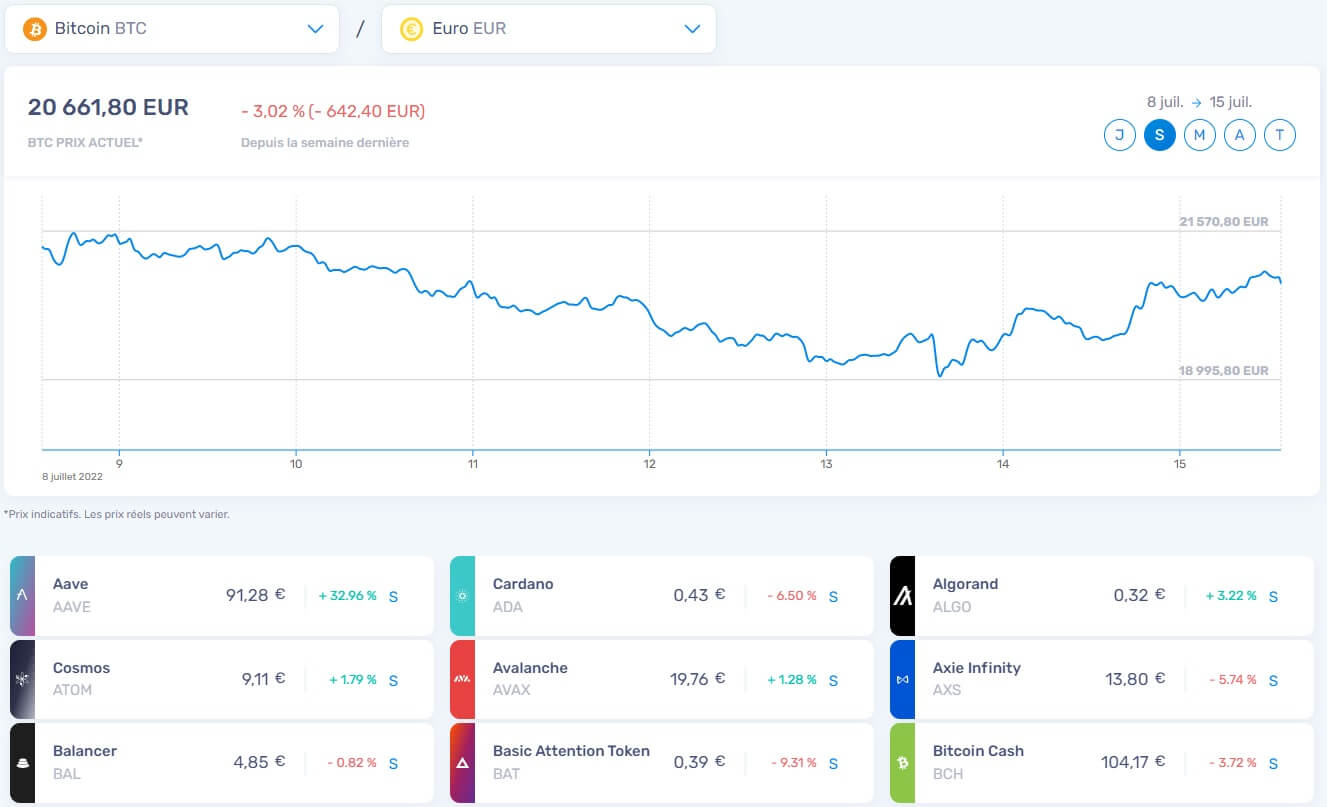Image resolution: width=1327 pixels, height=807 pixels.
Task: Click the S period indicator on Avalanche card
Action: tap(833, 680)
